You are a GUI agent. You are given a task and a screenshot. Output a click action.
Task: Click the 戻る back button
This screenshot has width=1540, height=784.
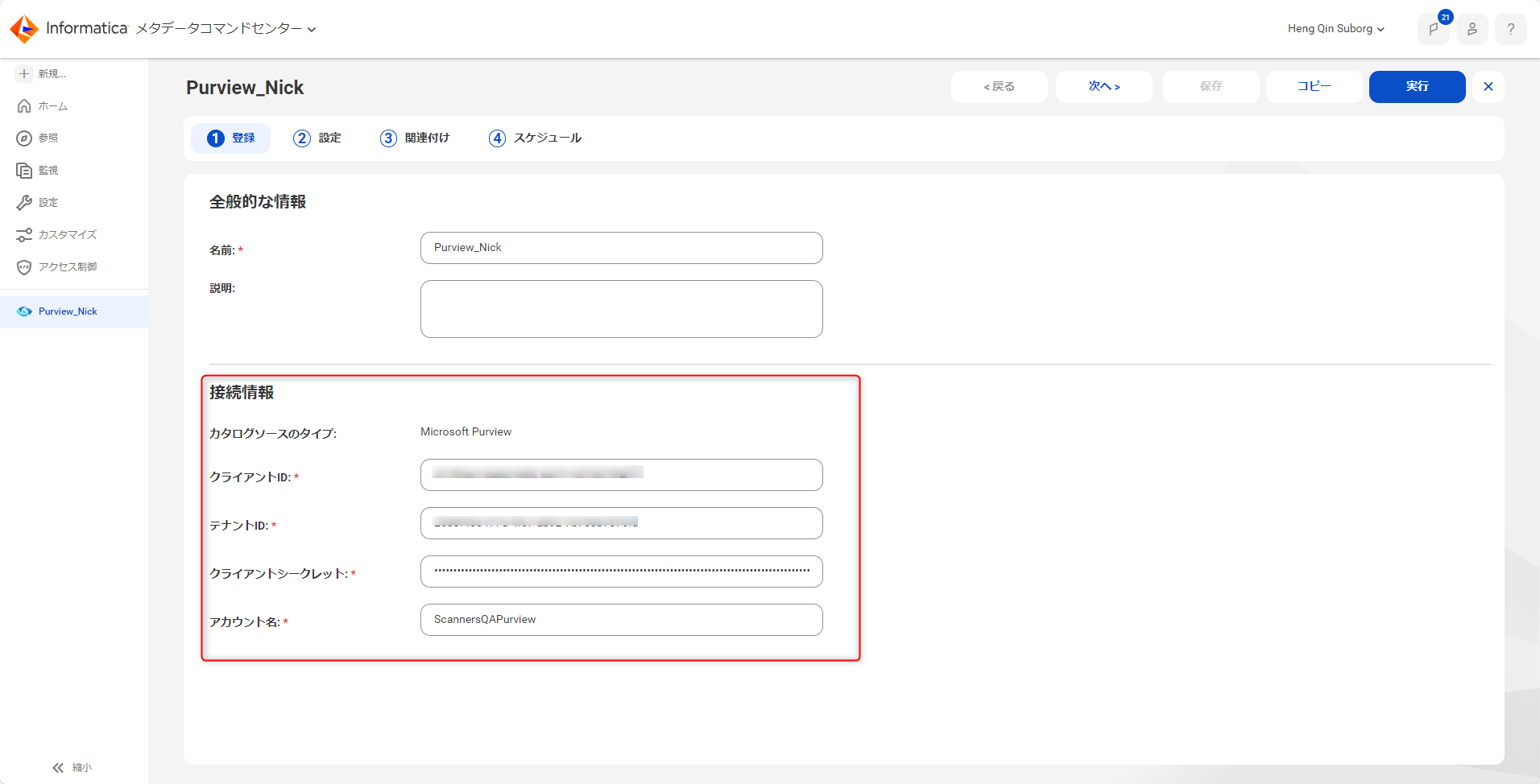pyautogui.click(x=1000, y=87)
